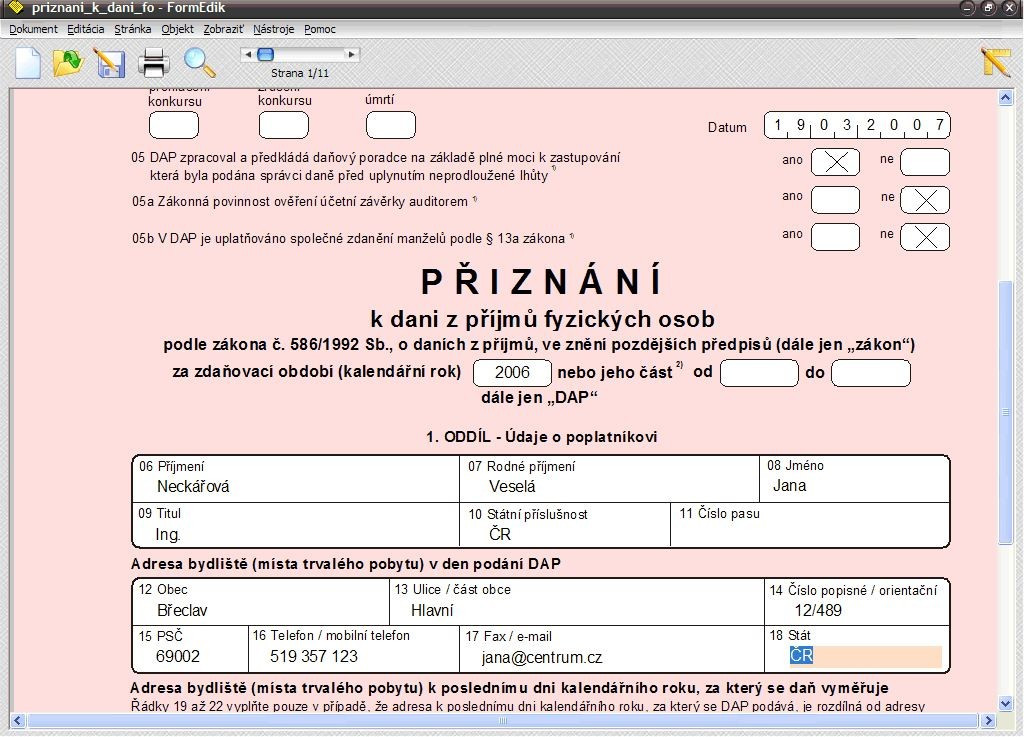
Task: Click the vertical scrollbar's down arrow
Action: [1006, 704]
